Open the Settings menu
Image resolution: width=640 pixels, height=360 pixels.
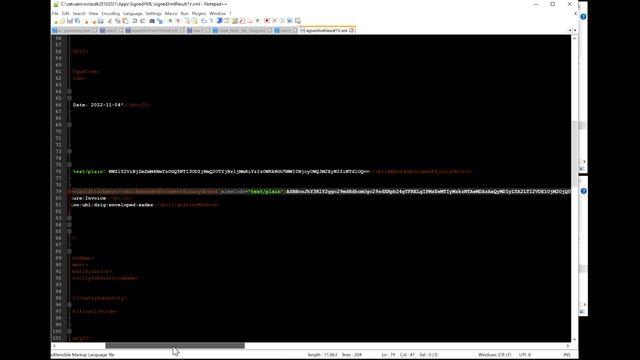153,13
